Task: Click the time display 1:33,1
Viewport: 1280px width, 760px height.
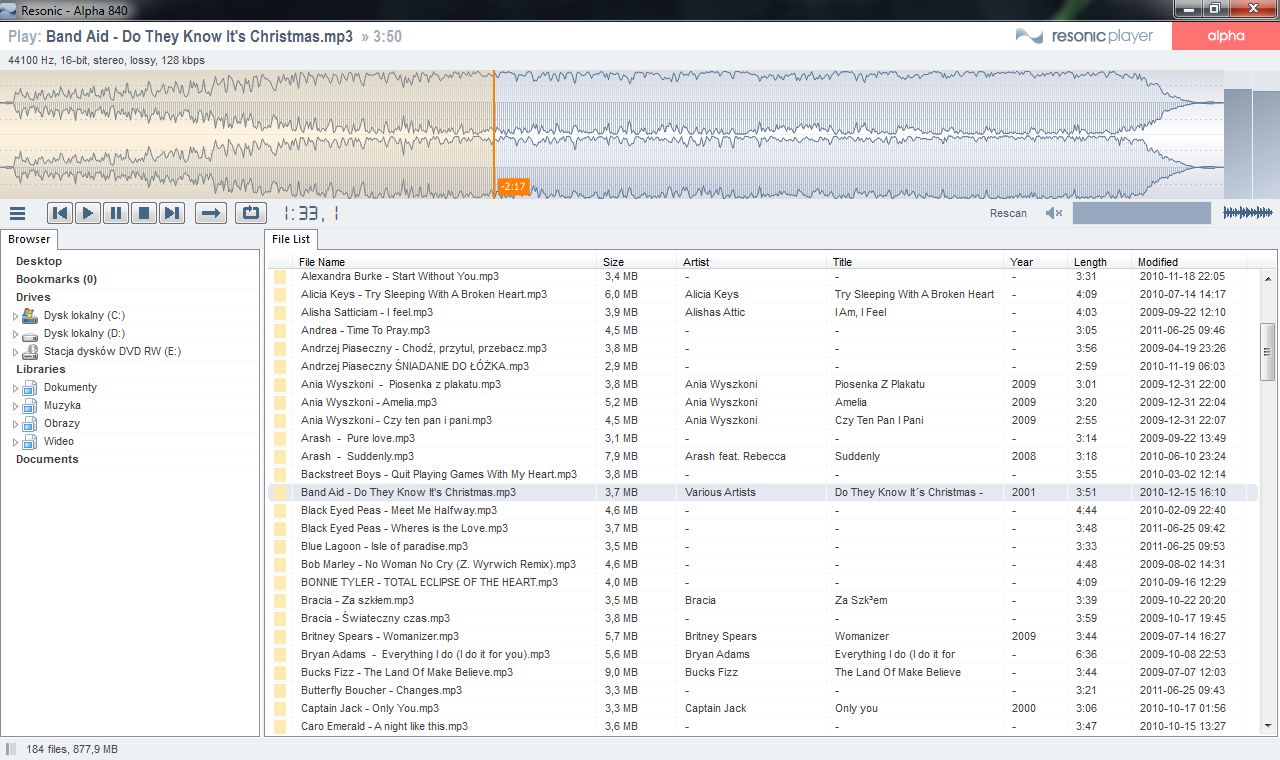Action: 311,213
